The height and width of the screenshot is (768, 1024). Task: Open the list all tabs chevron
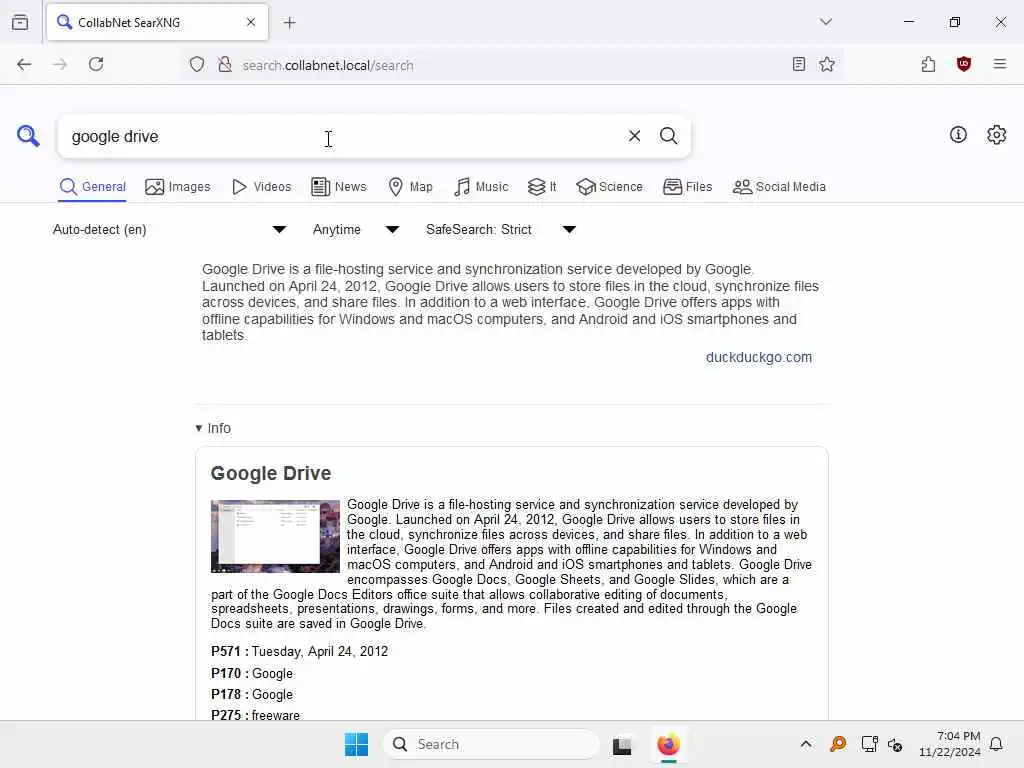[x=826, y=22]
